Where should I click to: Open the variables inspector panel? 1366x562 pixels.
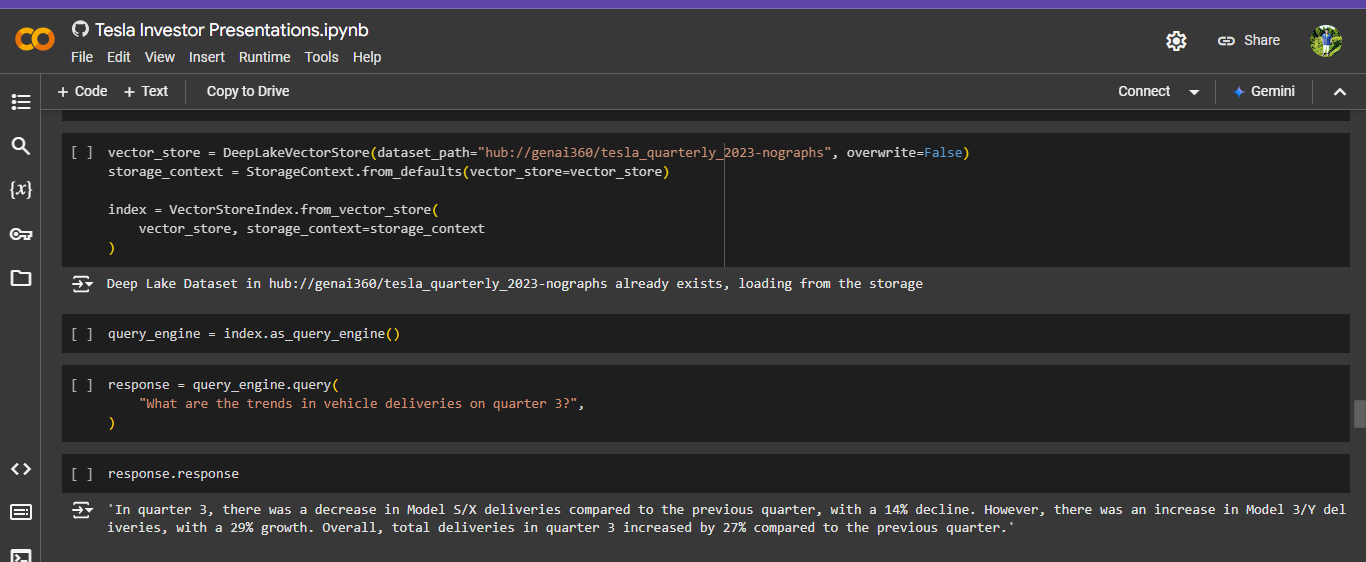pos(21,189)
